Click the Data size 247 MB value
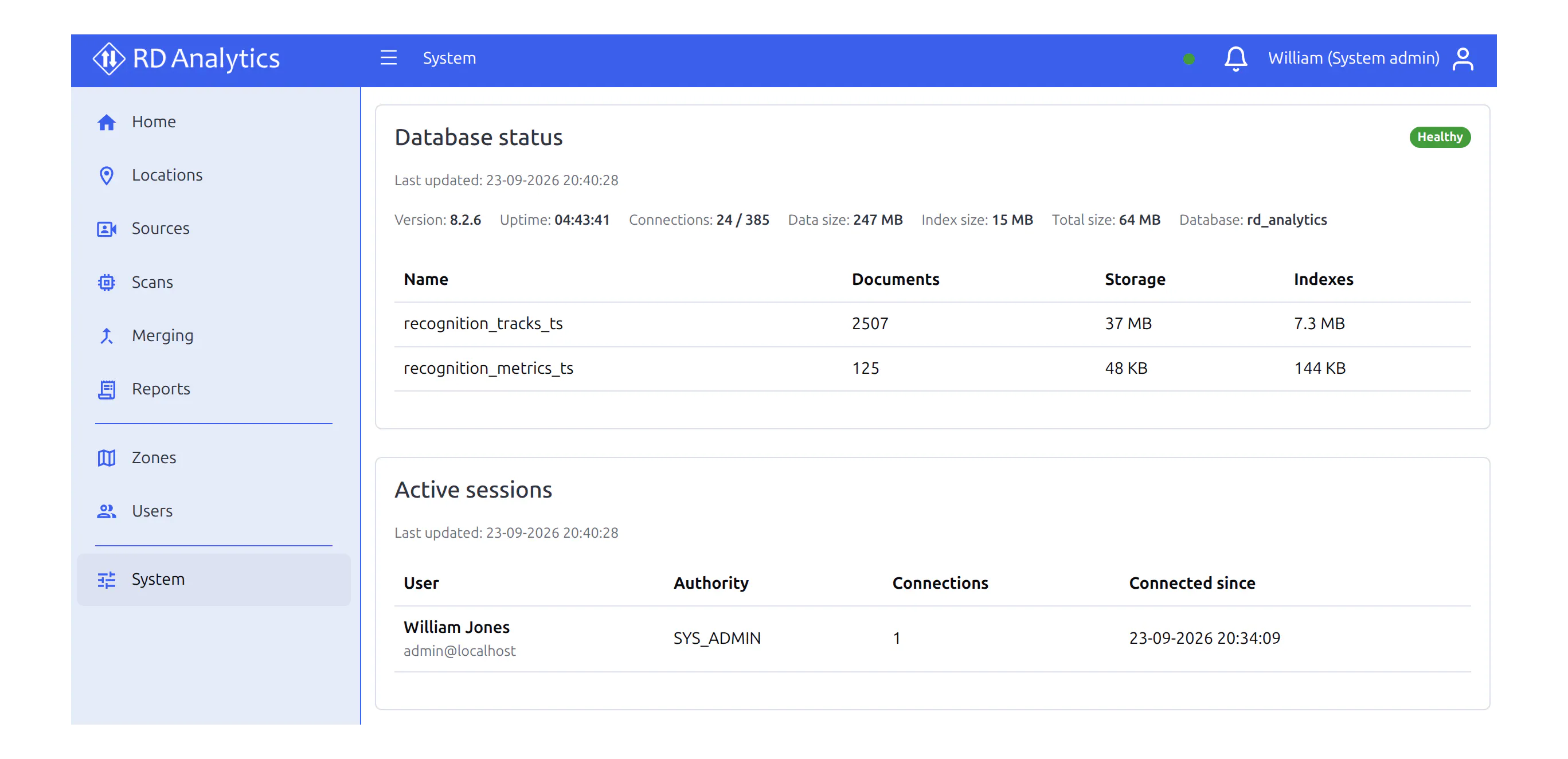Viewport: 1568px width, 759px height. [878, 220]
